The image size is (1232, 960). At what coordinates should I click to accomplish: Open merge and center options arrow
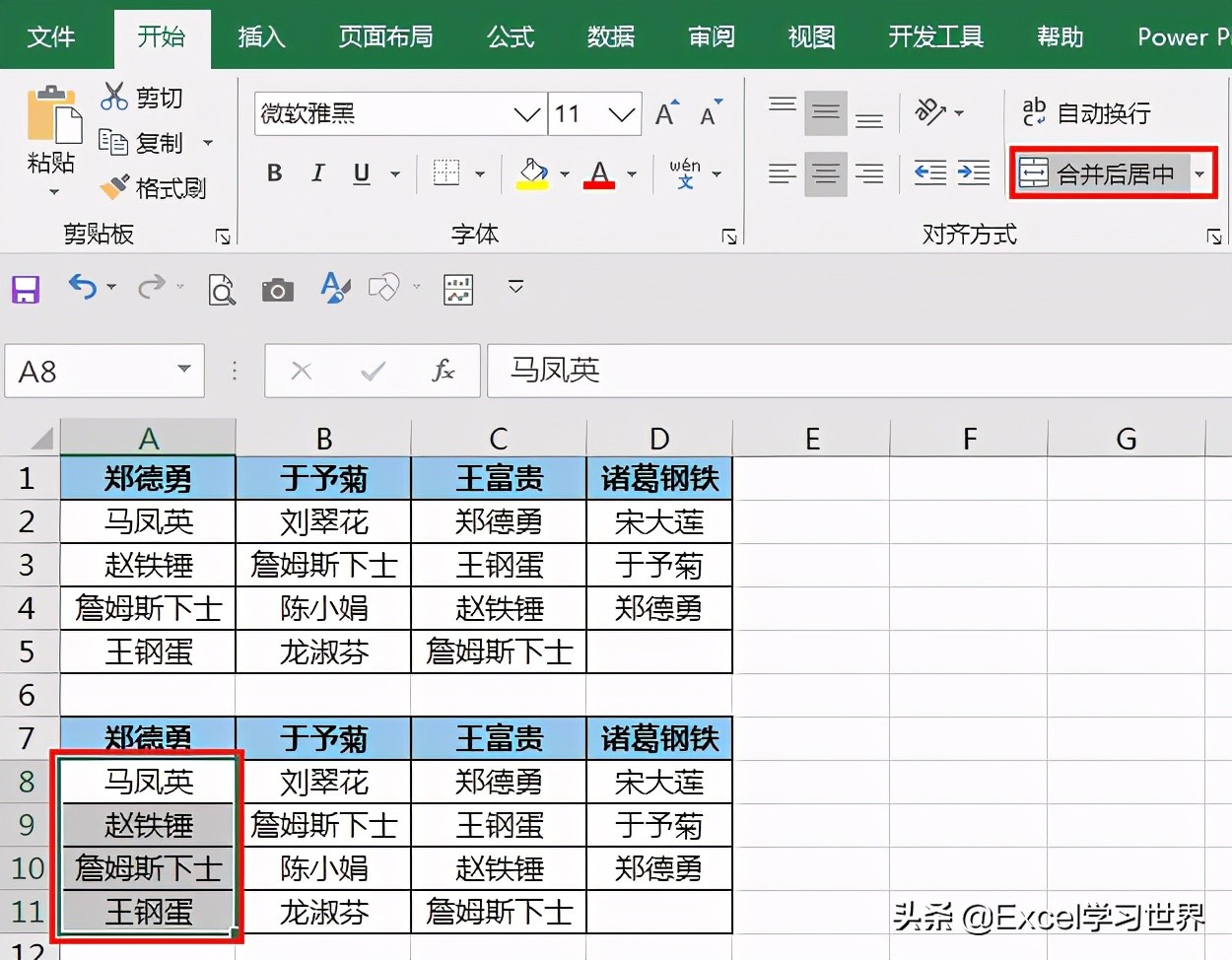[1199, 174]
